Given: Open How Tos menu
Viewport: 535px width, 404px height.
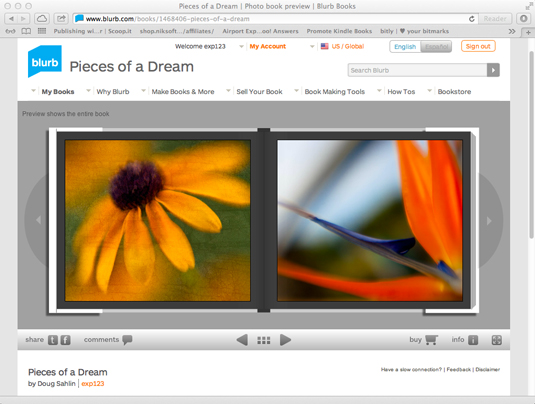Looking at the screenshot, I should click(401, 91).
